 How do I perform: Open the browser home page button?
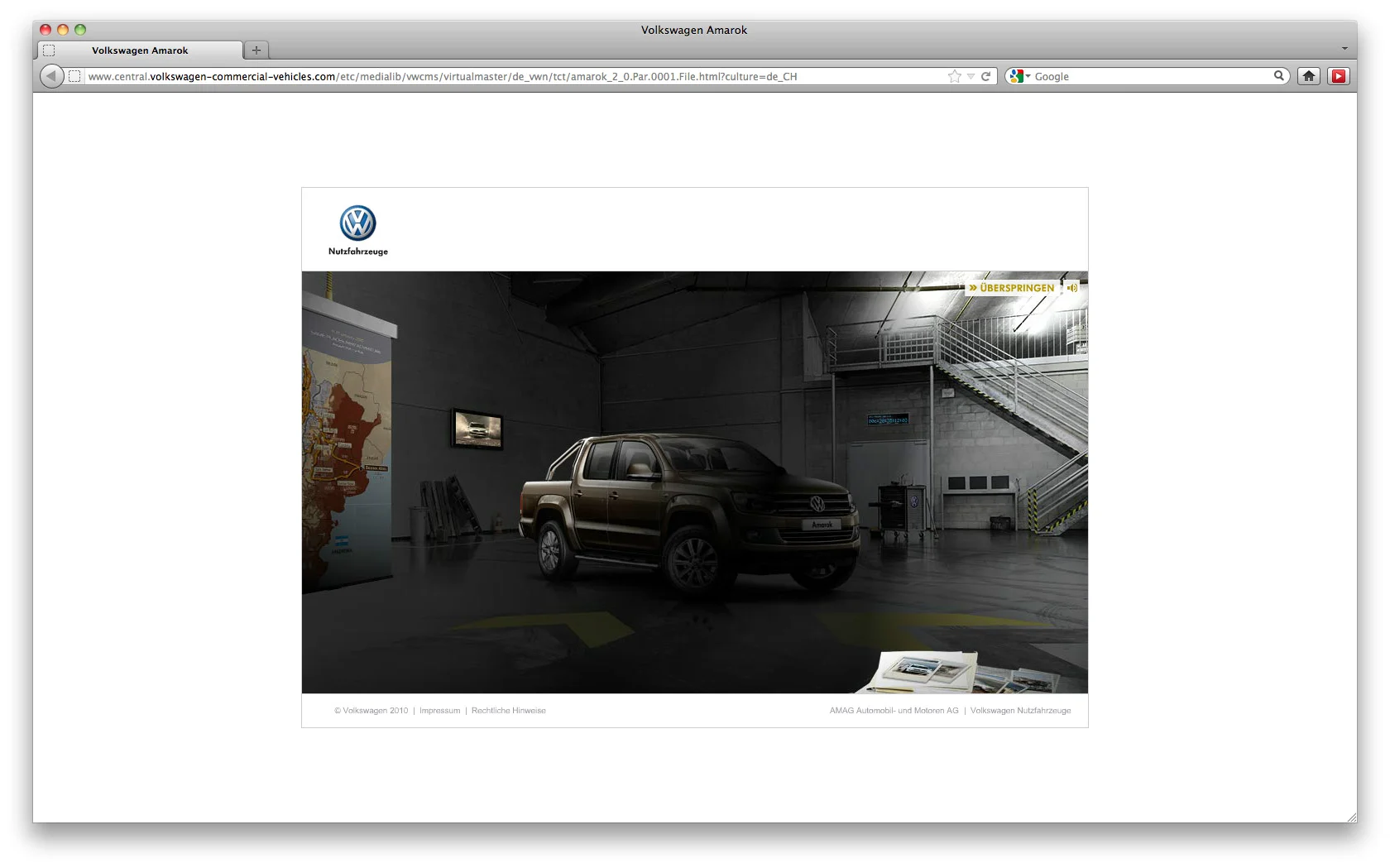1309,76
